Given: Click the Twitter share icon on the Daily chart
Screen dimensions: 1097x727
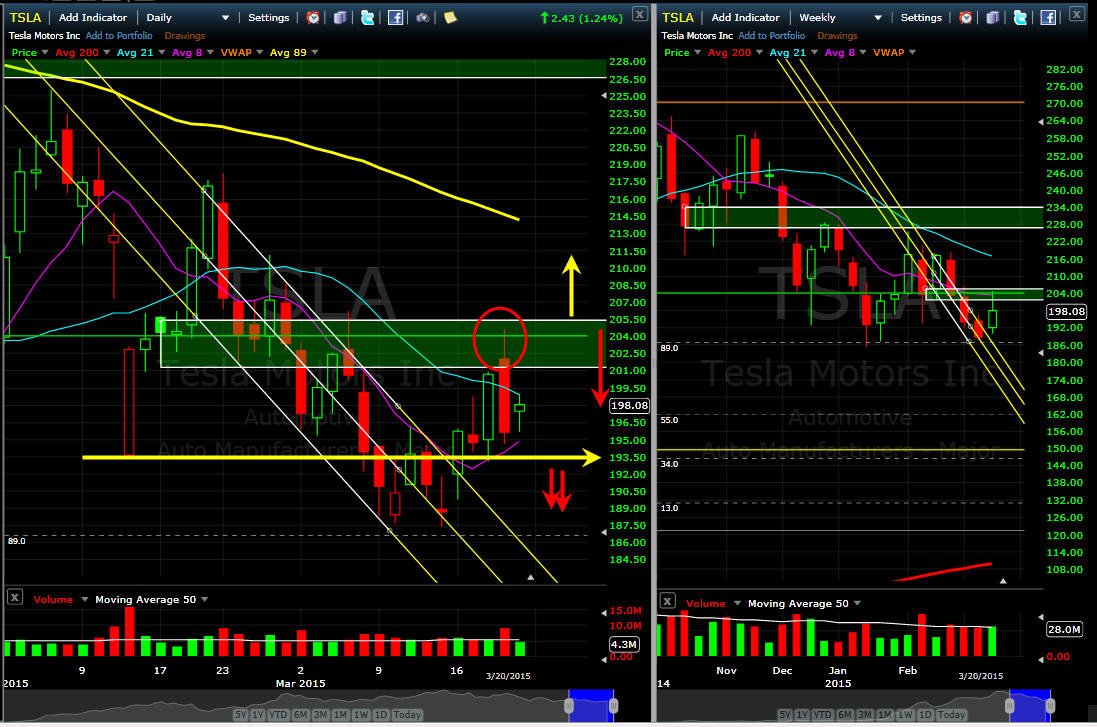Looking at the screenshot, I should [367, 17].
